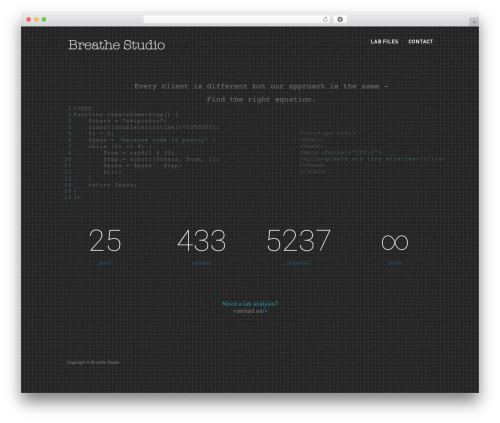Screen dimensions: 500x423
Task: Click the Copyright © Breathe Studio footer
Action: (93, 362)
